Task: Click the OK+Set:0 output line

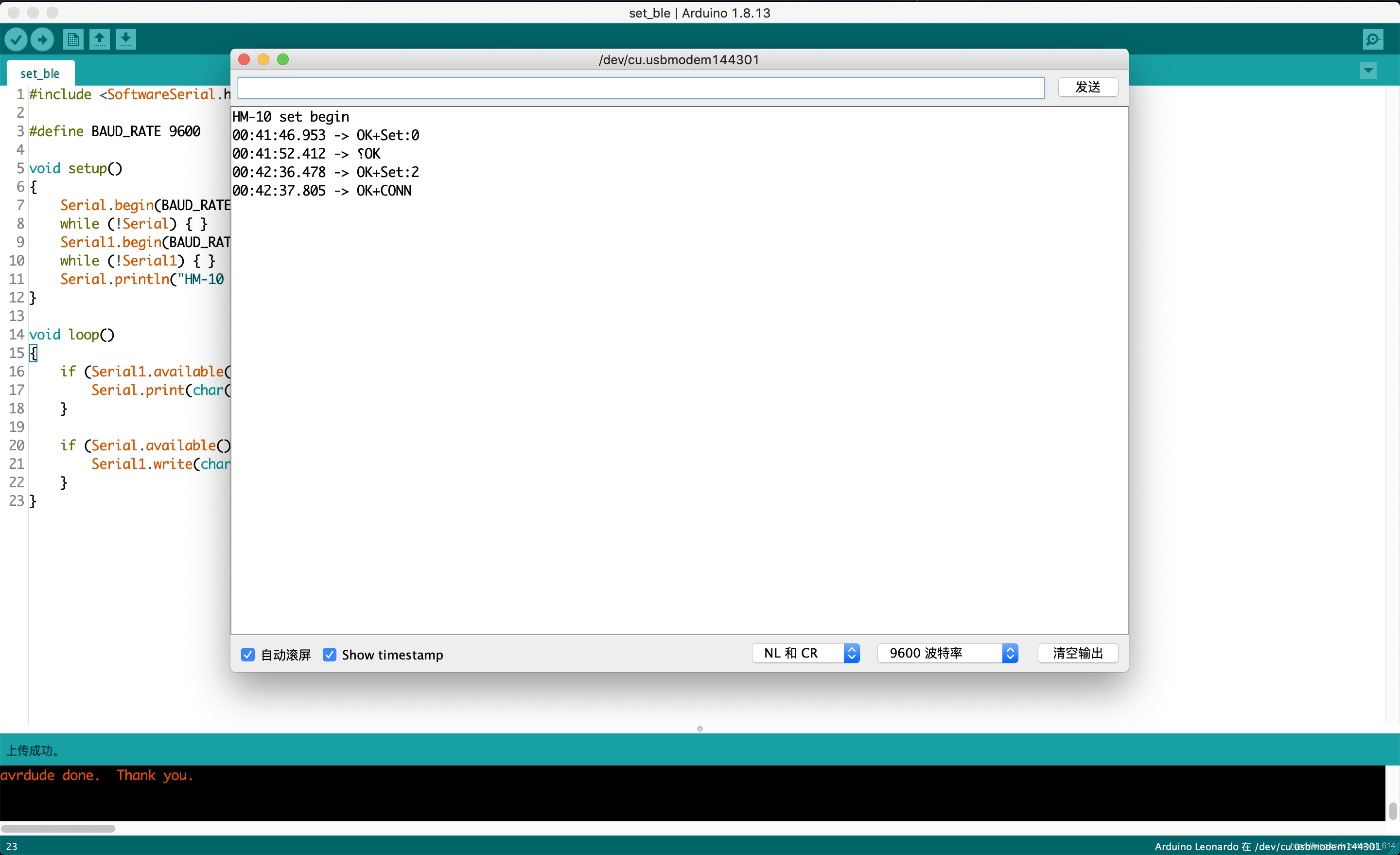Action: 326,135
